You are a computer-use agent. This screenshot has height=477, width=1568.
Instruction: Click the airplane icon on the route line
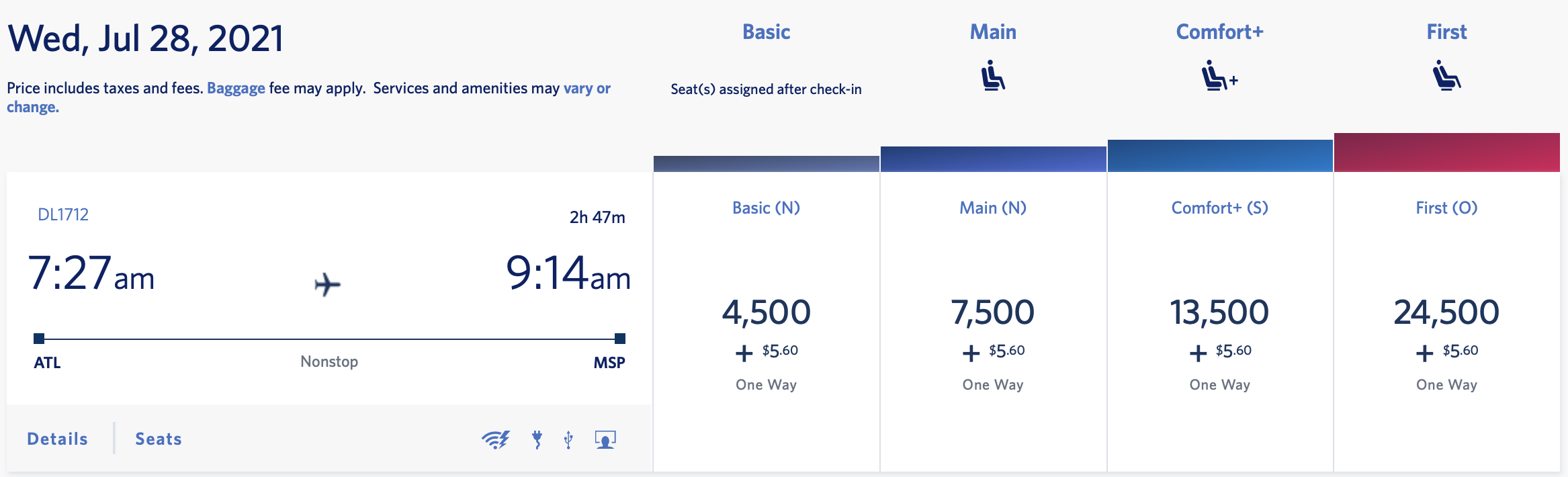[329, 285]
